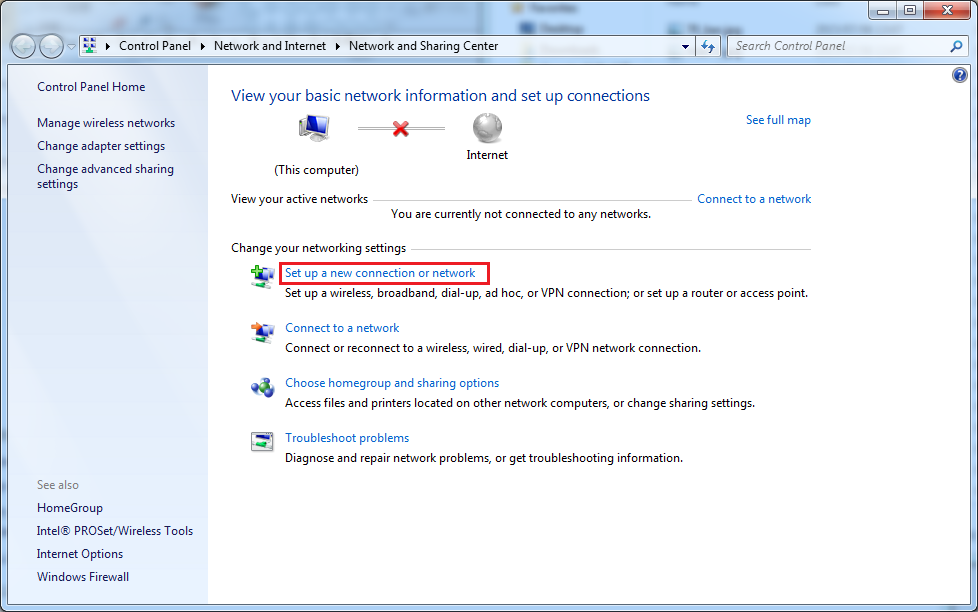Expand arrow after Network and Internet breadcrumb

pos(338,46)
